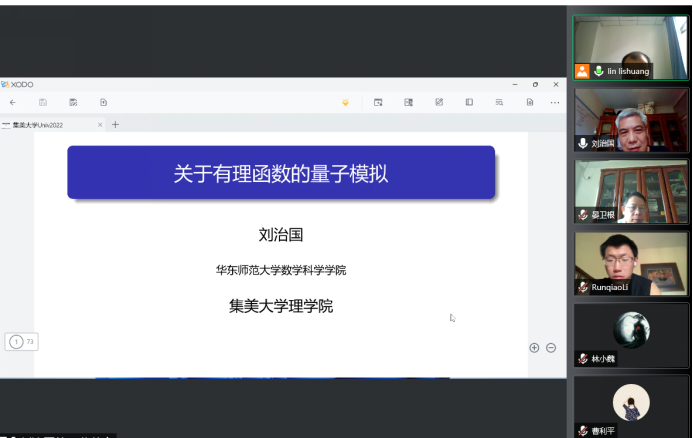This screenshot has height=438, width=693.
Task: Click the save-as icon beside save
Action: [x=73, y=102]
